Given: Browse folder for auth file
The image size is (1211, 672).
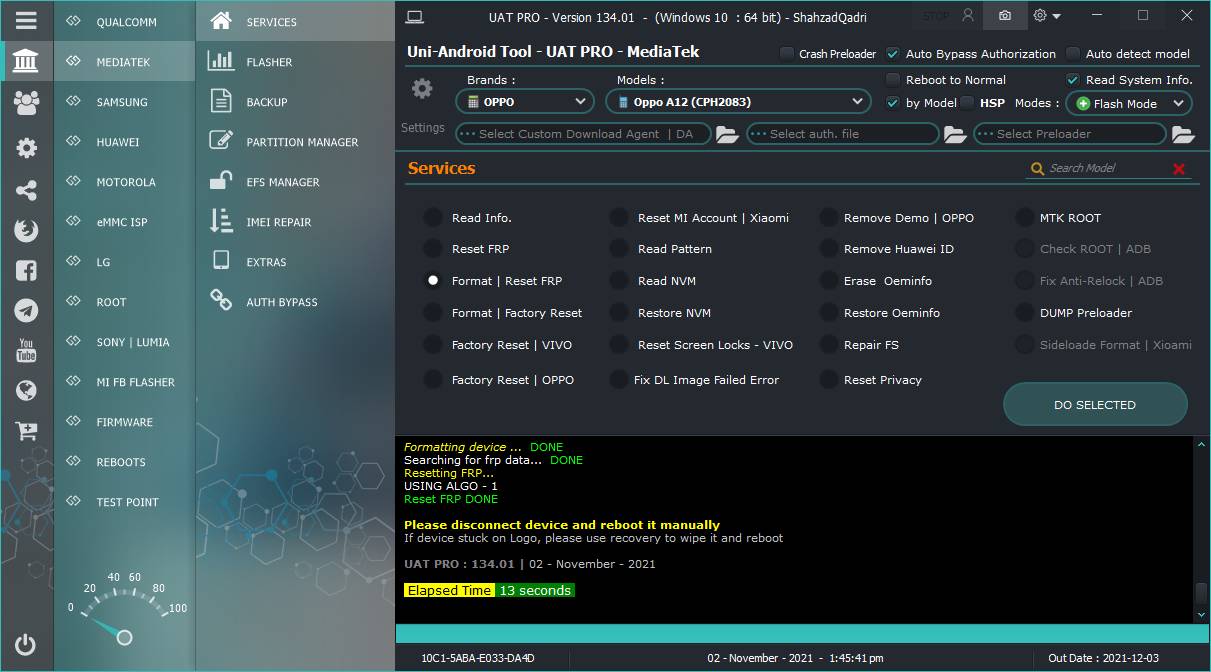Looking at the screenshot, I should click(955, 134).
